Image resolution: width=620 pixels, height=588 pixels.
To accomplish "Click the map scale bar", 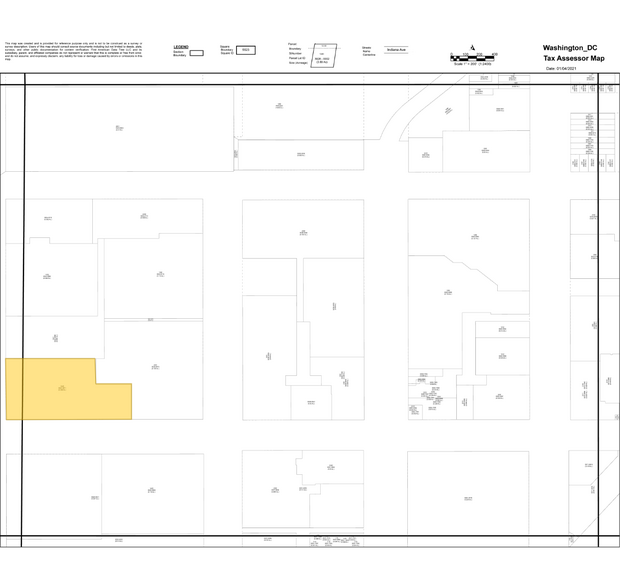I will [472, 58].
